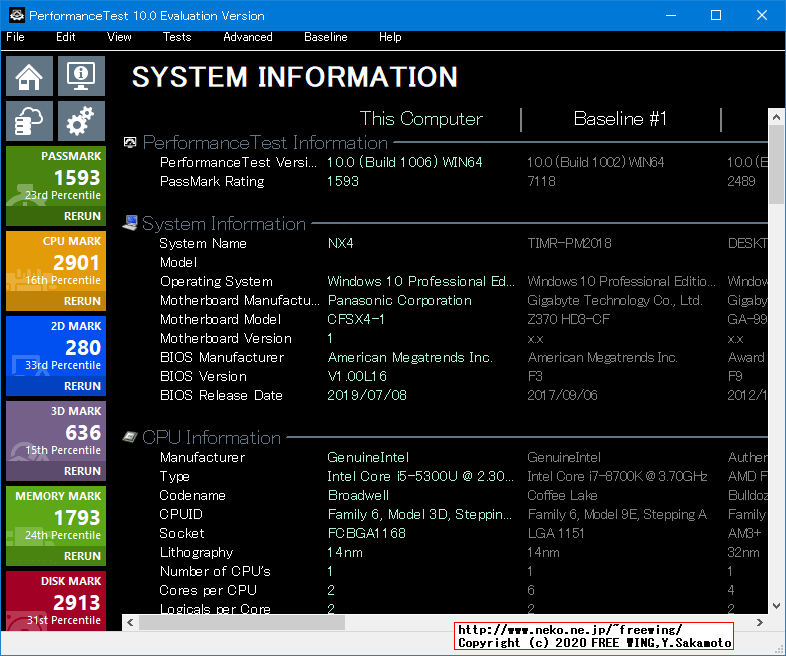
Task: Open the gears settings icon
Action: [x=81, y=121]
